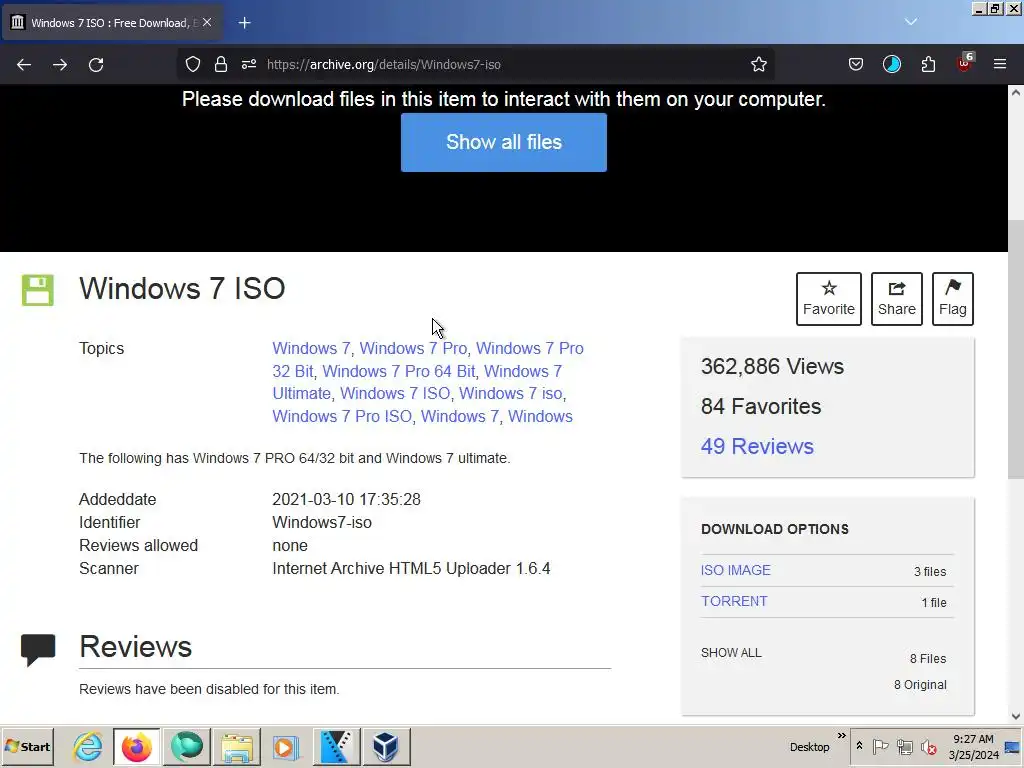Click the network tray icon

coord(904,746)
